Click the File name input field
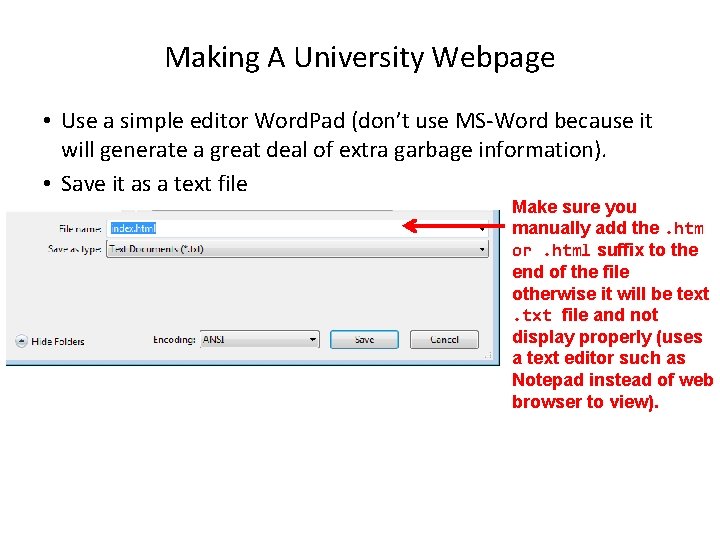 [297, 228]
